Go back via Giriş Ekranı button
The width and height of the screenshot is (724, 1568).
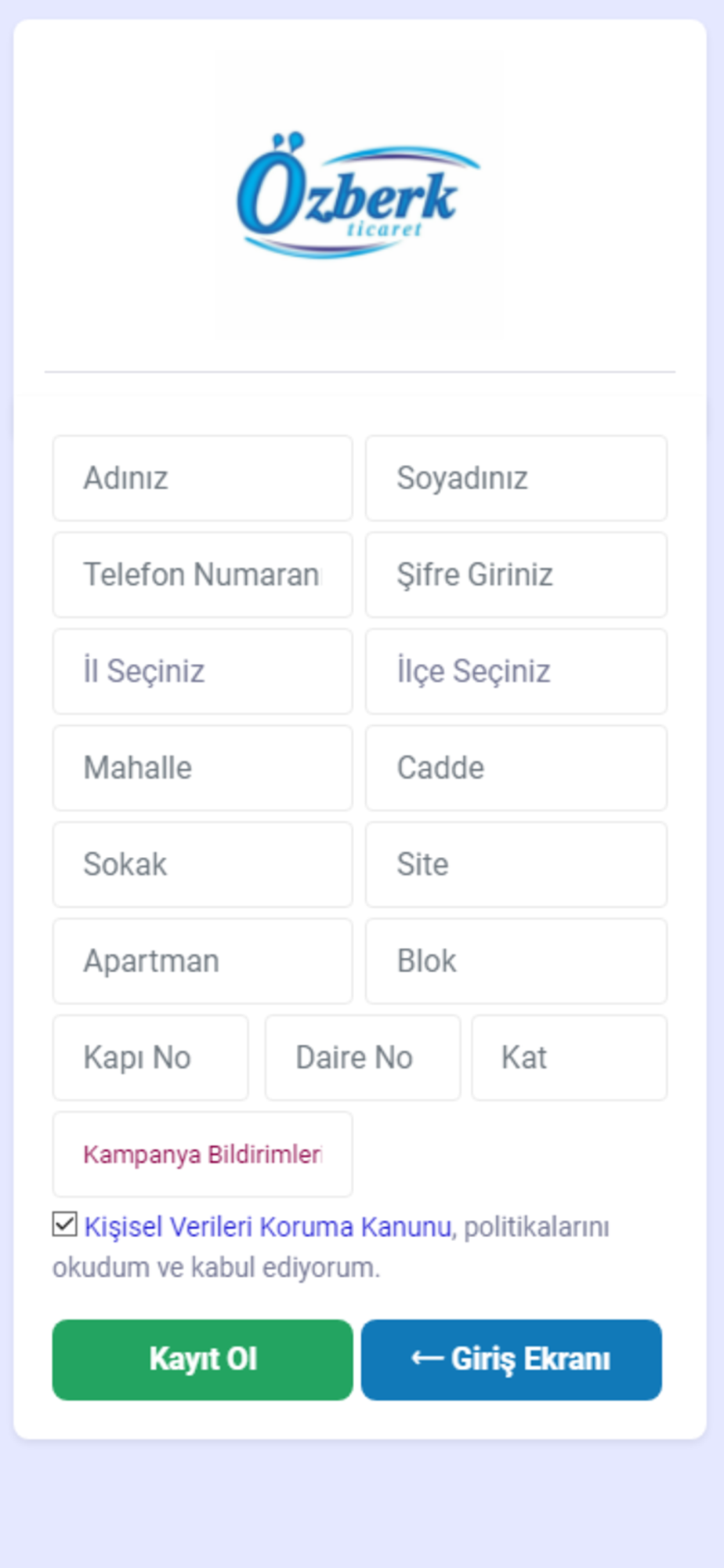coord(511,1359)
